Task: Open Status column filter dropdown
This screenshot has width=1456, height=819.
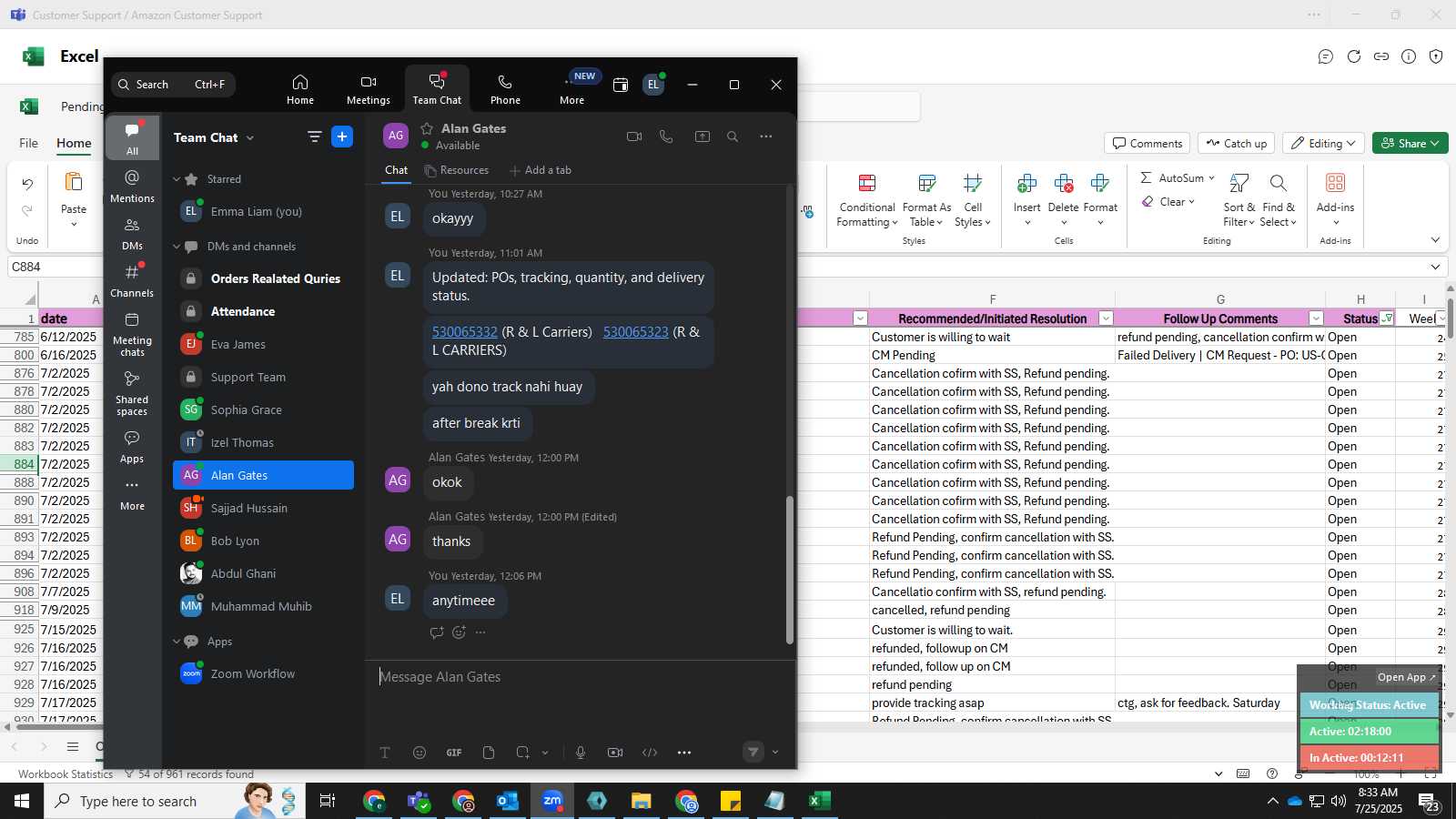Action: 1387,318
